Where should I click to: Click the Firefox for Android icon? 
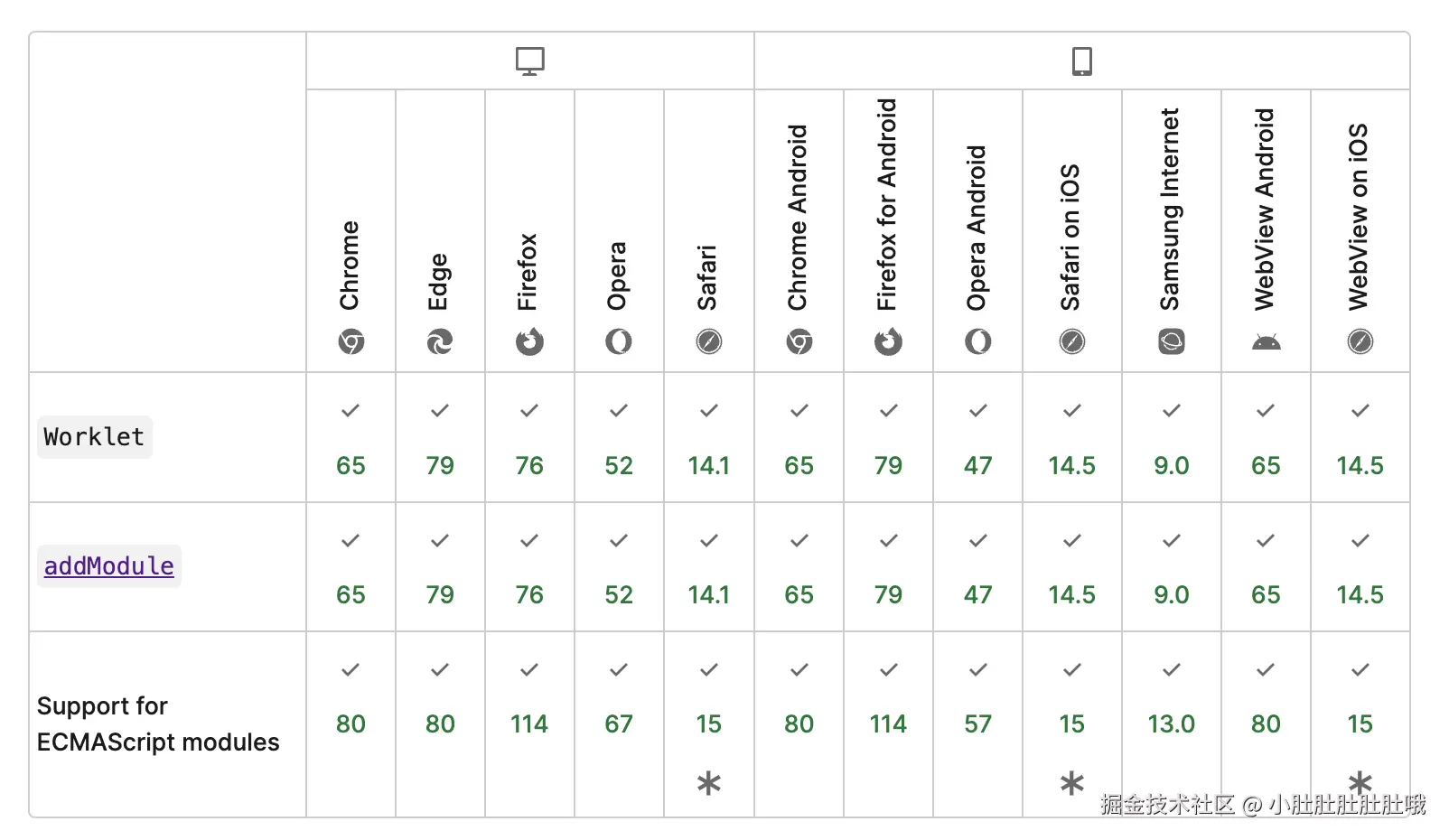(888, 341)
